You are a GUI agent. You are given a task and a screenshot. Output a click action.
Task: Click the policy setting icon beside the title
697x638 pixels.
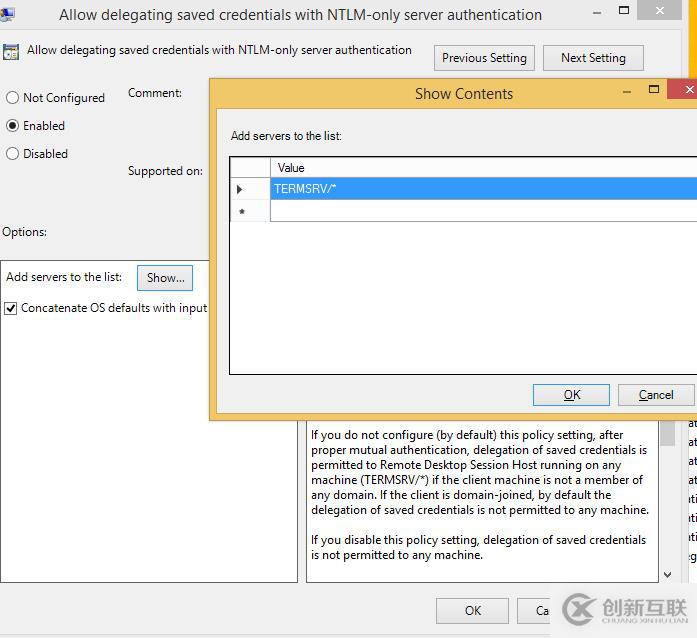click(x=11, y=51)
